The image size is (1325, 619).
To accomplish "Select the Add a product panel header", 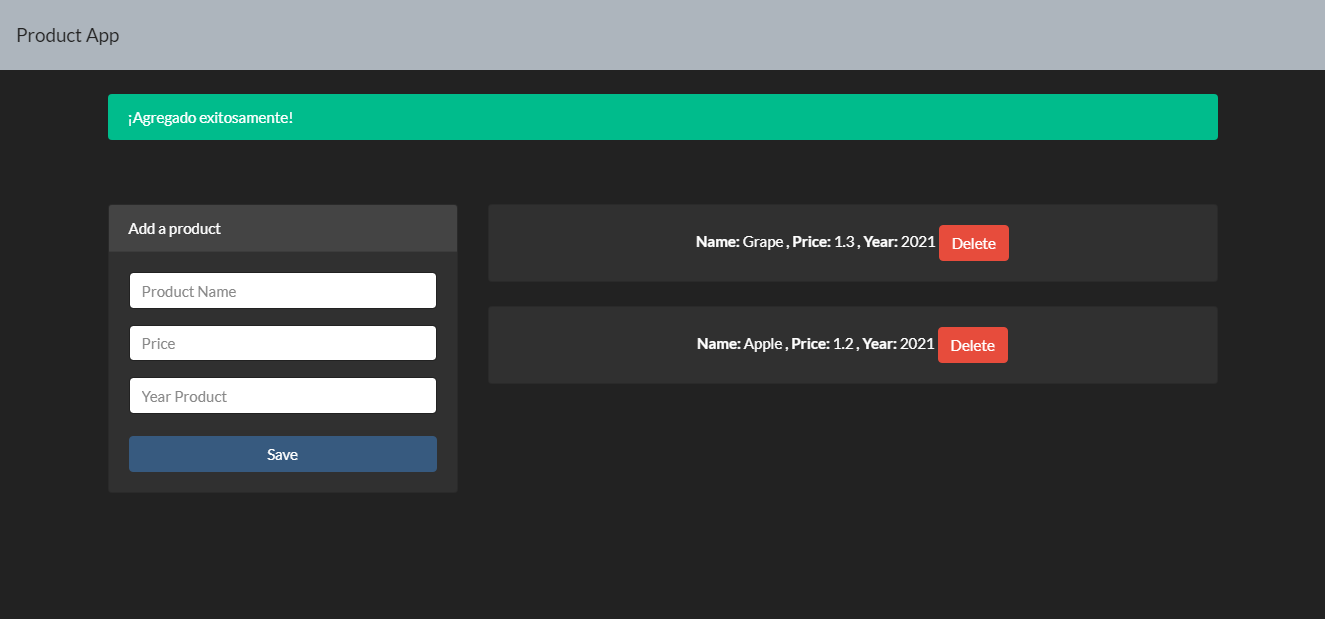I will [174, 228].
